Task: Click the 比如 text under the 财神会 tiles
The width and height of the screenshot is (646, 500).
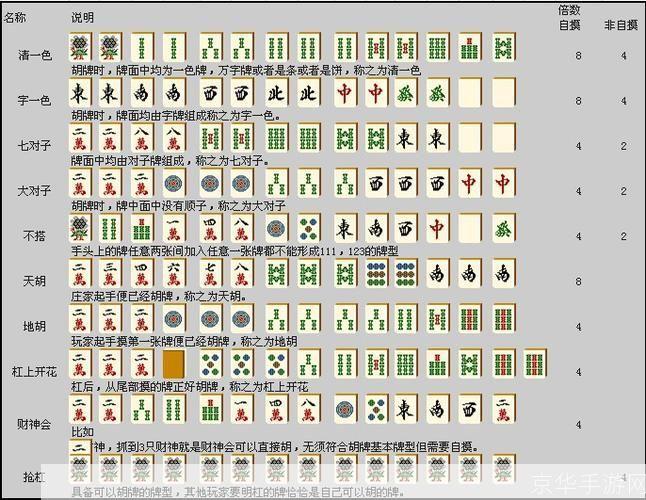Action: click(82, 432)
